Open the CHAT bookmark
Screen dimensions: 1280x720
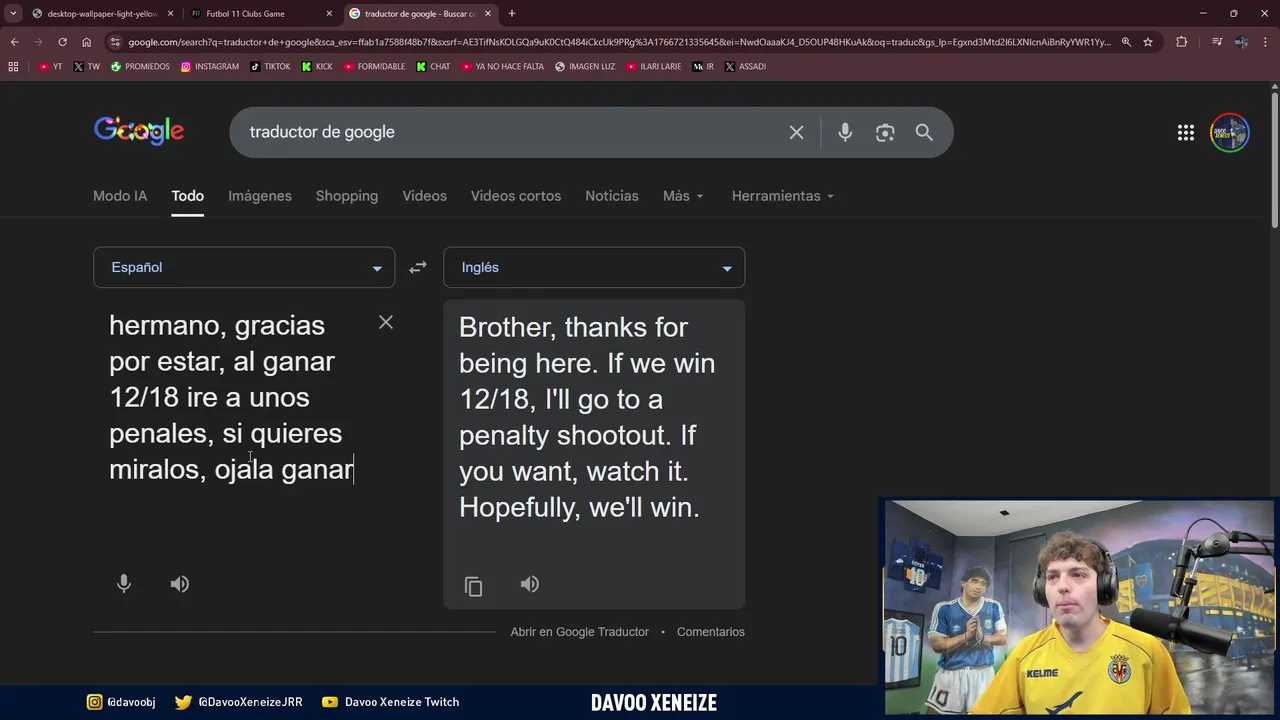pos(433,66)
